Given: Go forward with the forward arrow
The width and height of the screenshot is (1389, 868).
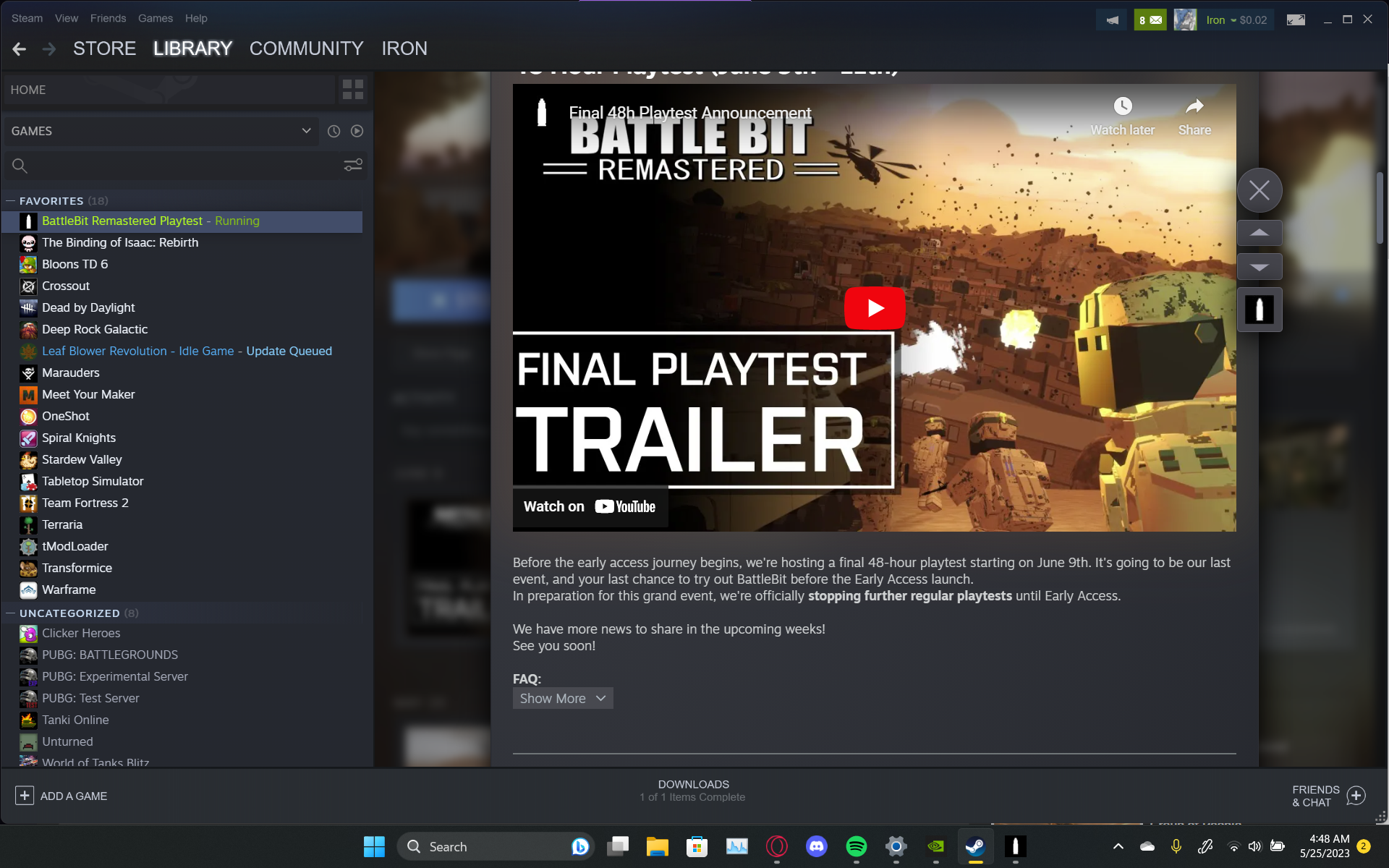Looking at the screenshot, I should [49, 48].
